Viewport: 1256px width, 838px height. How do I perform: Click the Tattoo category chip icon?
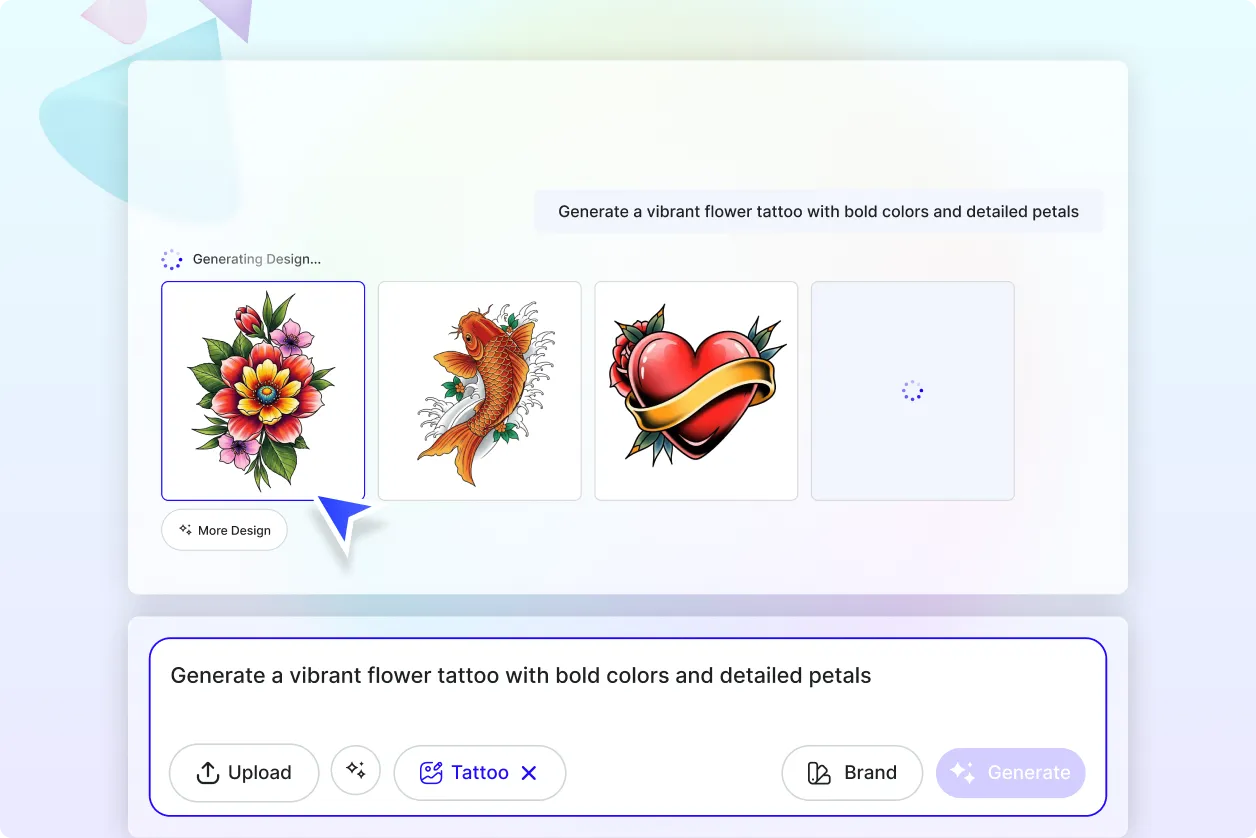431,773
